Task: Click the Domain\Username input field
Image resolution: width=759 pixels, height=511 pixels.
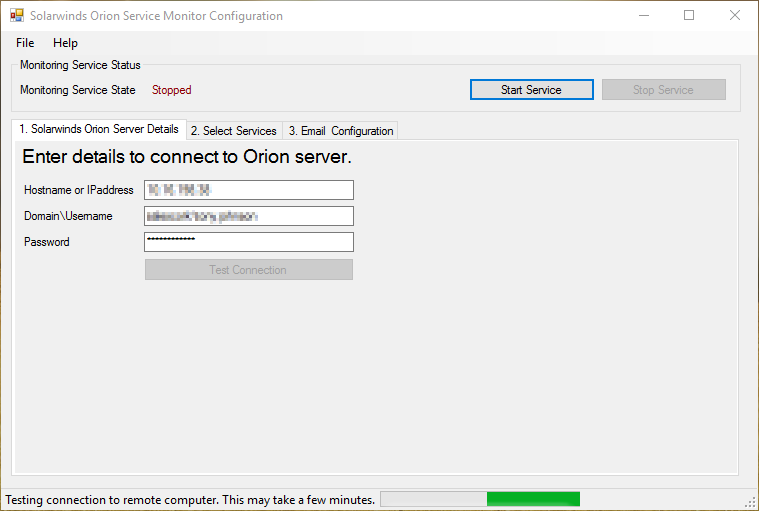Action: pos(249,216)
